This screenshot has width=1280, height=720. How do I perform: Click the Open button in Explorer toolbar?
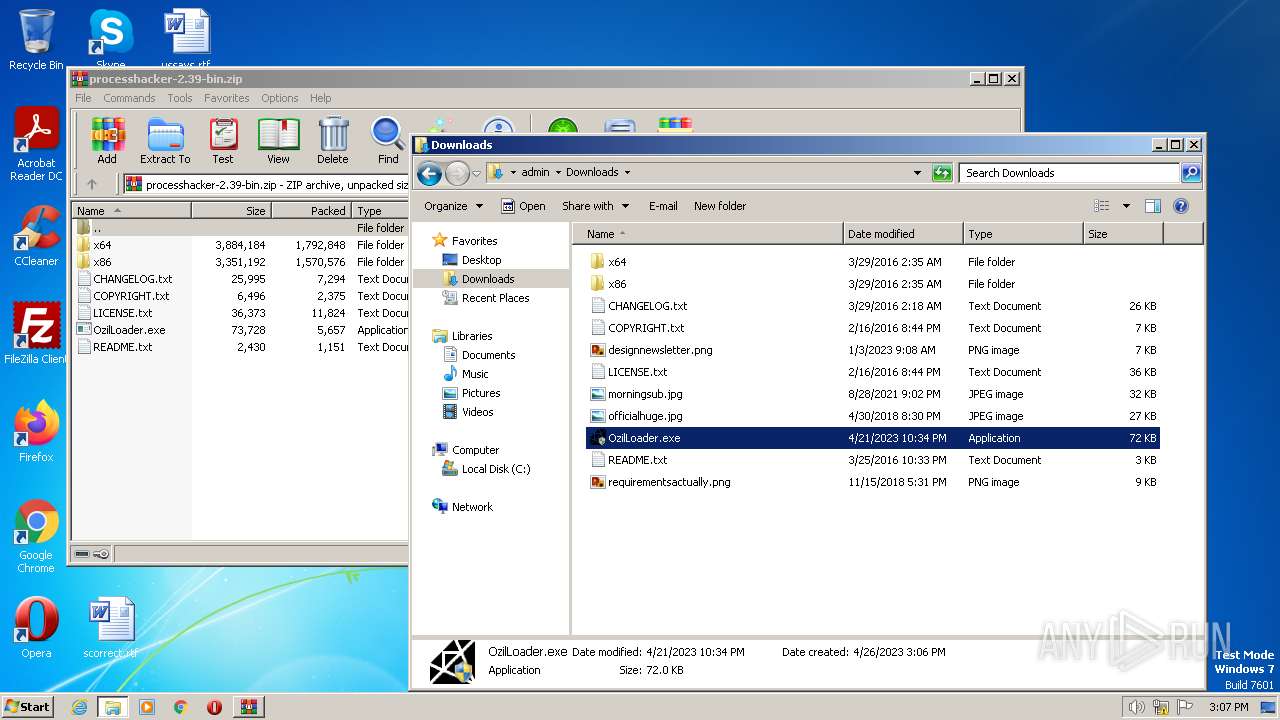(x=523, y=206)
